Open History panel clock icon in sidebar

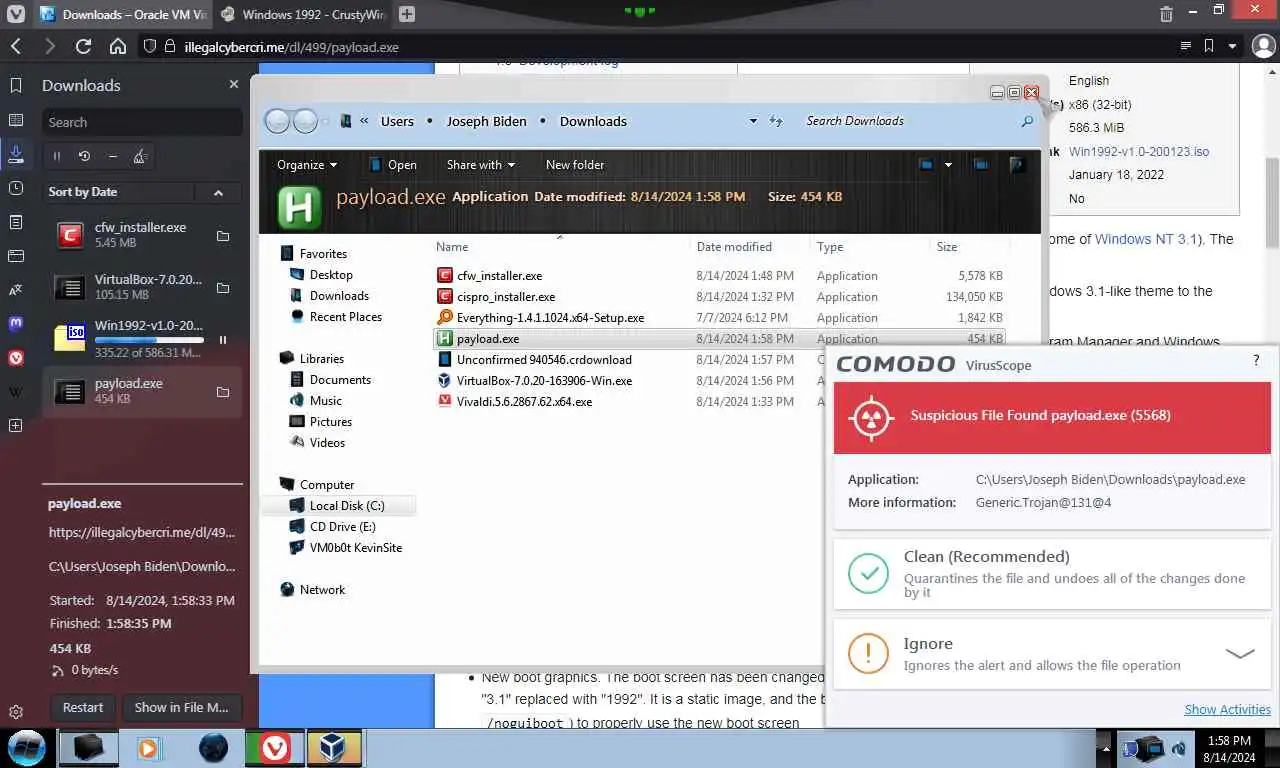(16, 188)
